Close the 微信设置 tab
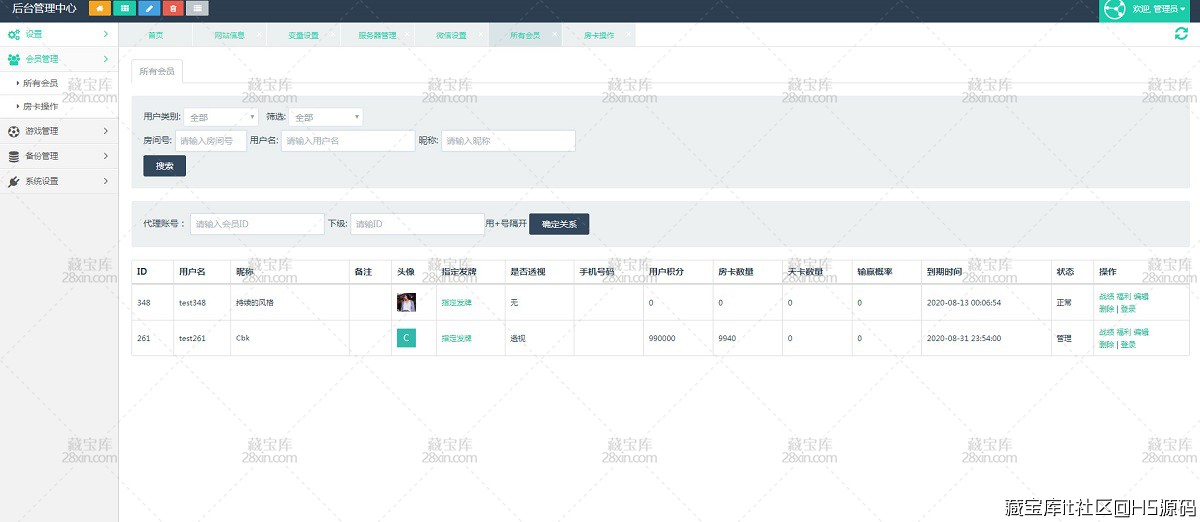Viewport: 1200px width, 522px height. 481,33
